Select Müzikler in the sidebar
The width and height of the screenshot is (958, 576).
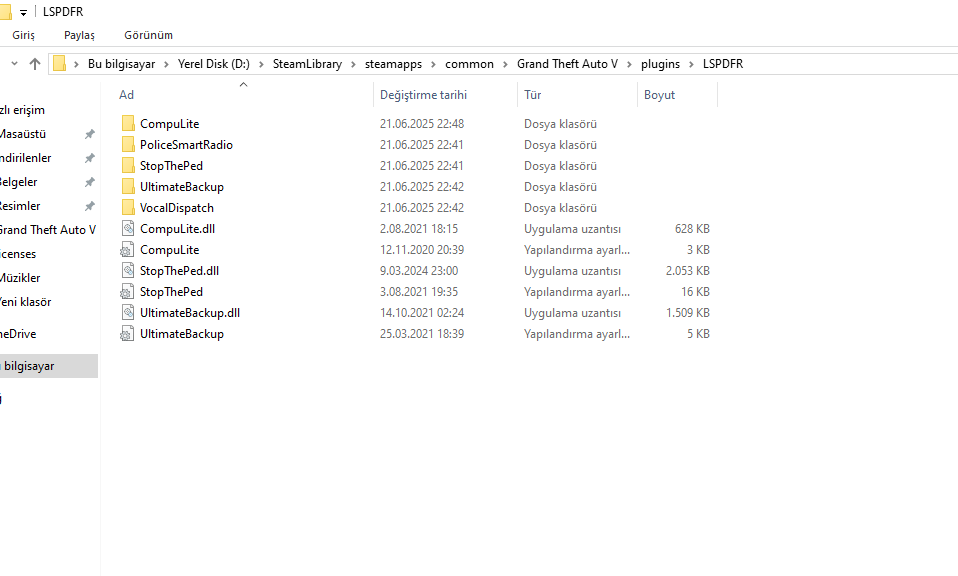[20, 278]
